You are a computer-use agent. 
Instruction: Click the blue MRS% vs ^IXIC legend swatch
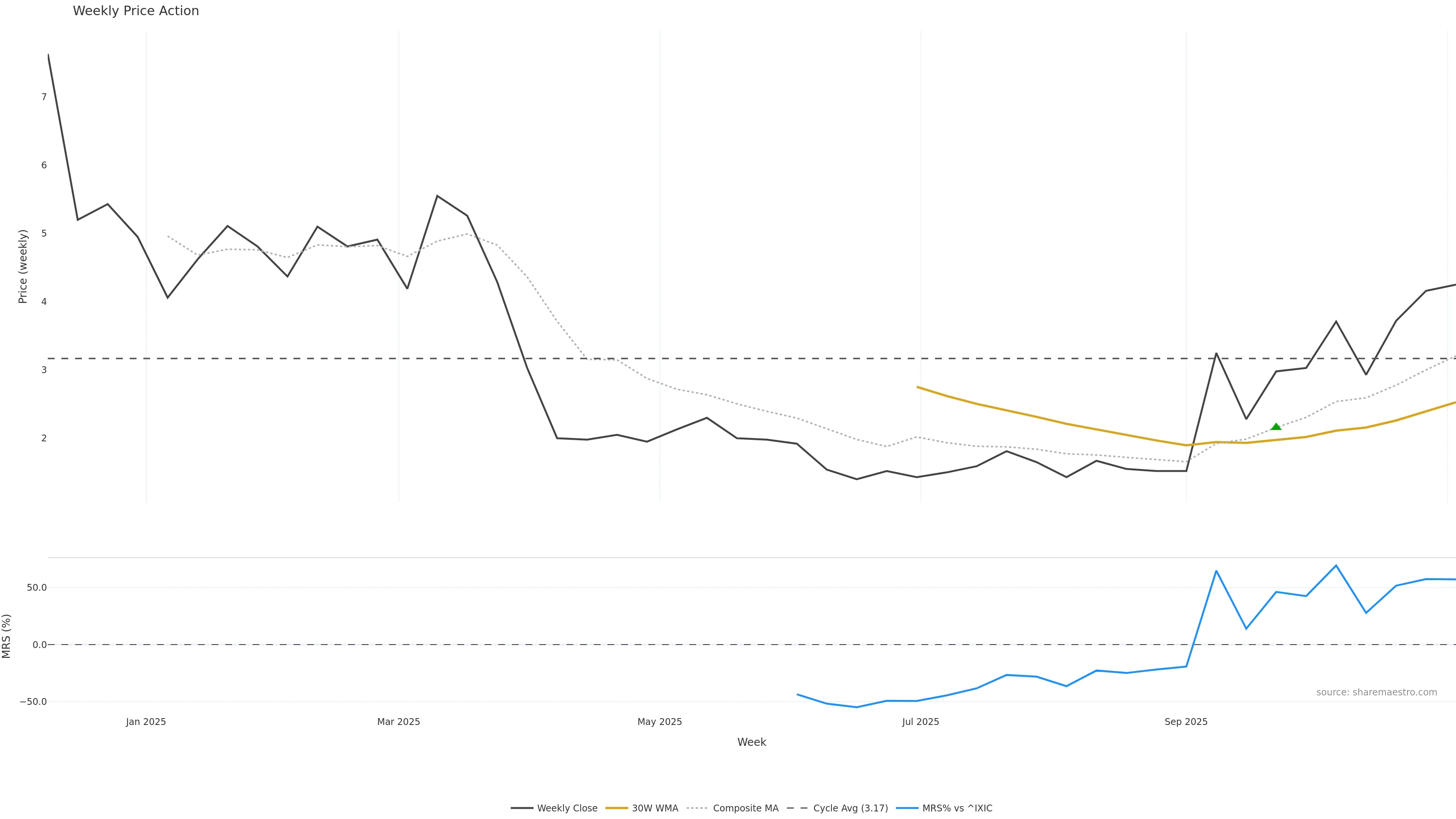[907, 808]
